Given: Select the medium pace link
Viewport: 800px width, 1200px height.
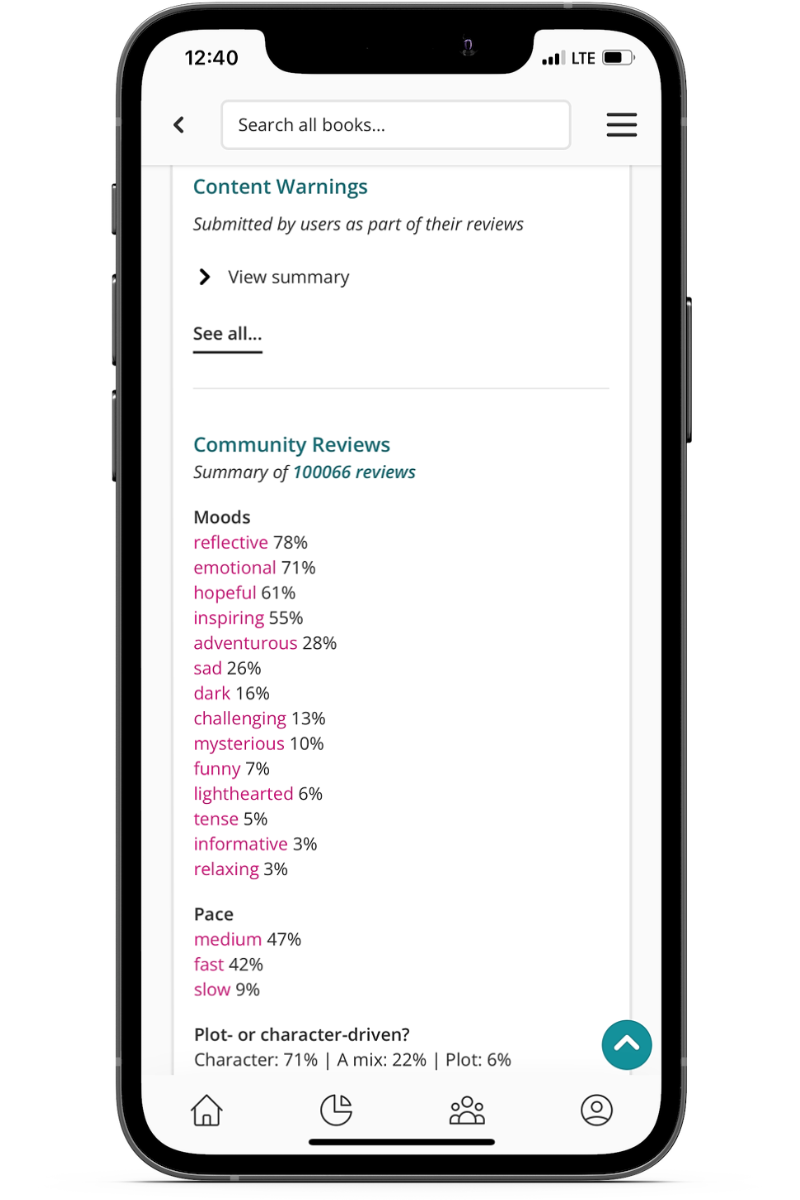Looking at the screenshot, I should coord(227,940).
